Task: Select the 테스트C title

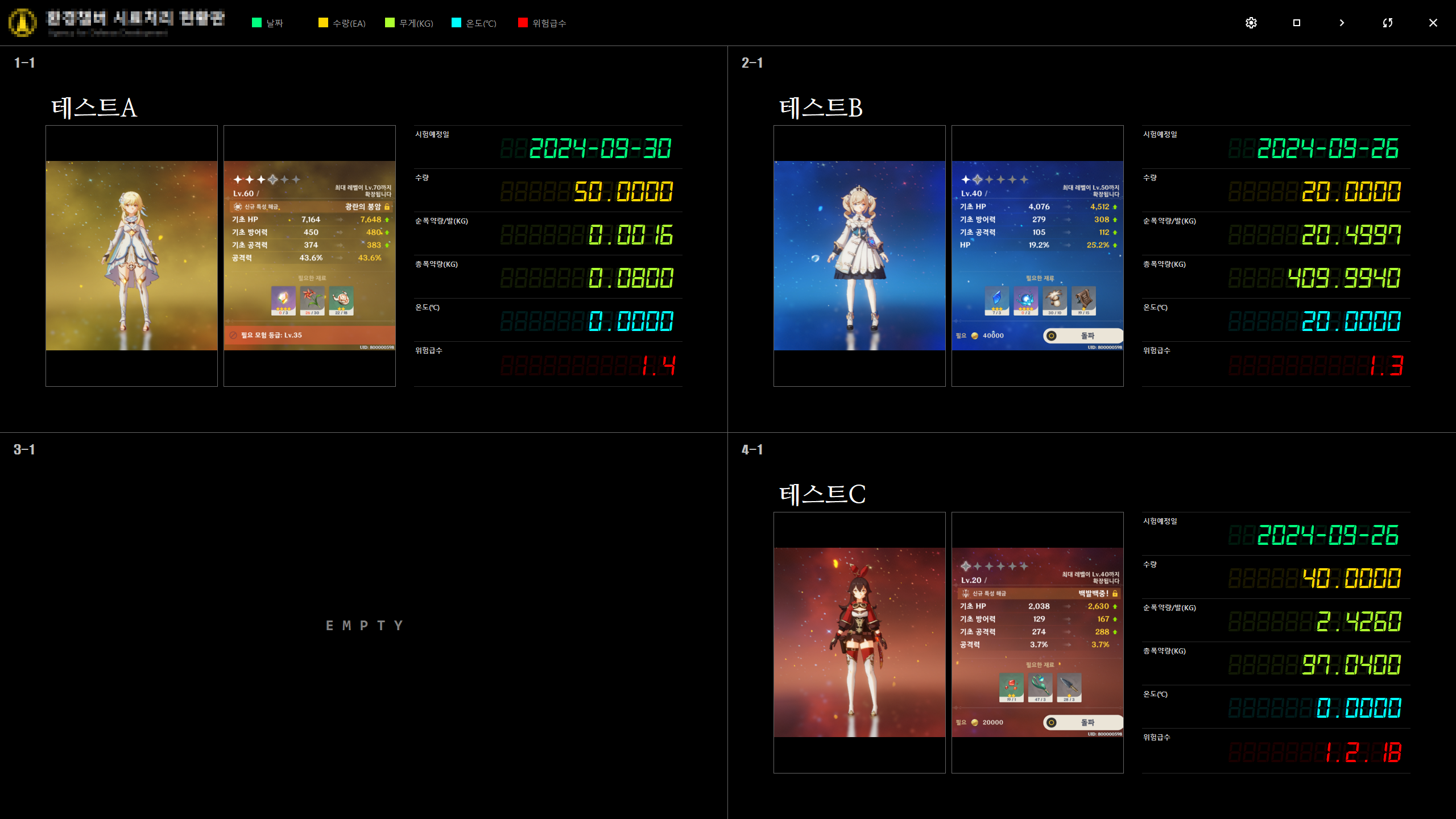Action: click(822, 494)
